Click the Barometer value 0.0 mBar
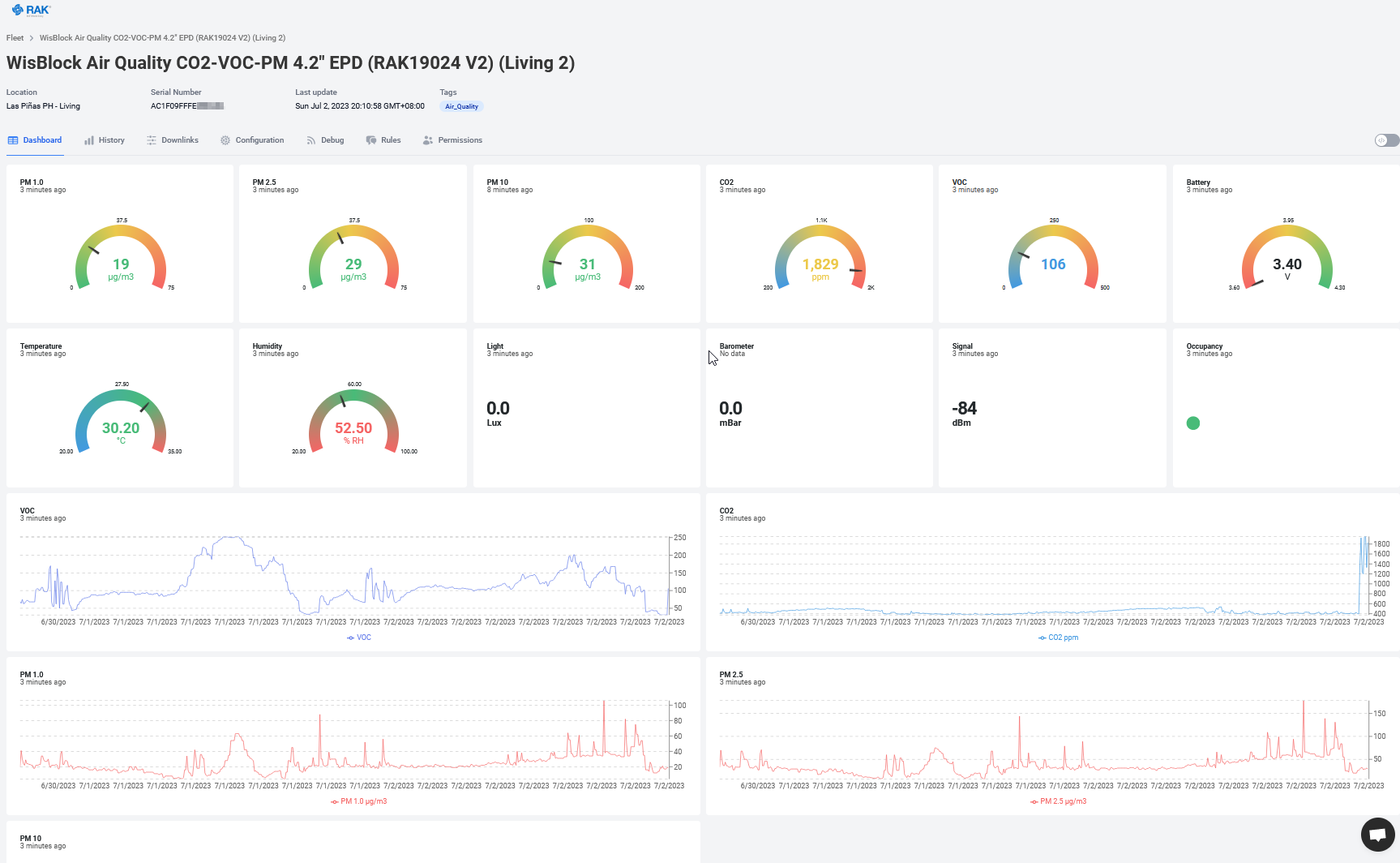 pos(730,413)
